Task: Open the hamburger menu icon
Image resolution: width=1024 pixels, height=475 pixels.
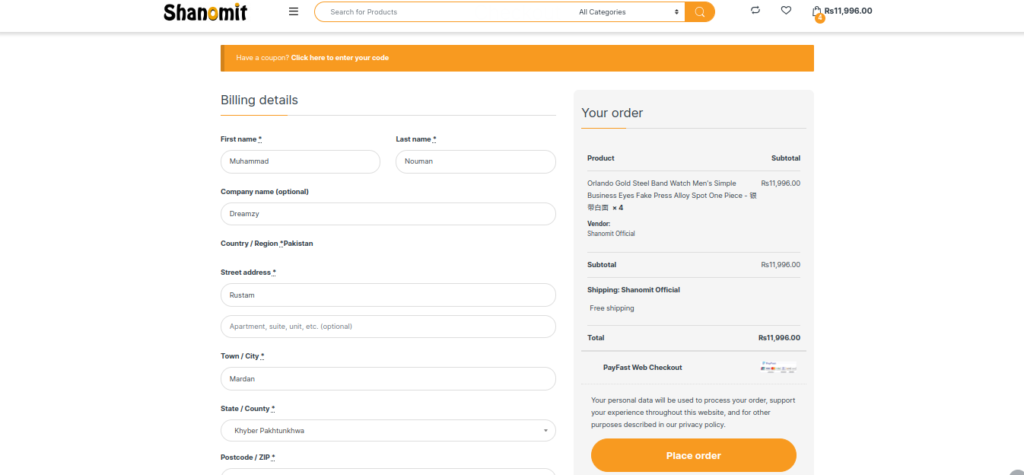Action: tap(293, 11)
